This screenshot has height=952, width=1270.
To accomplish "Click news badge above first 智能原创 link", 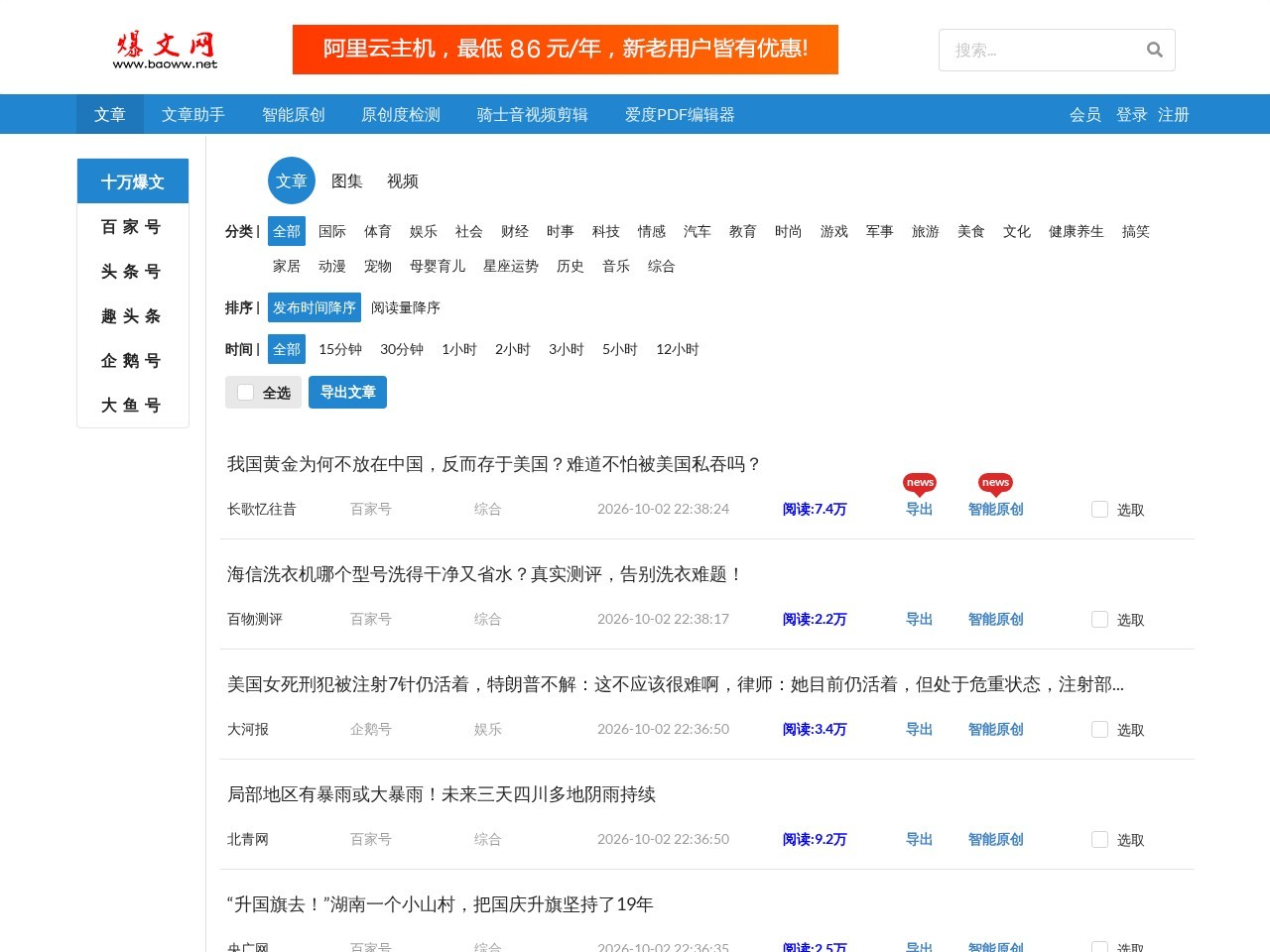I will [x=995, y=483].
